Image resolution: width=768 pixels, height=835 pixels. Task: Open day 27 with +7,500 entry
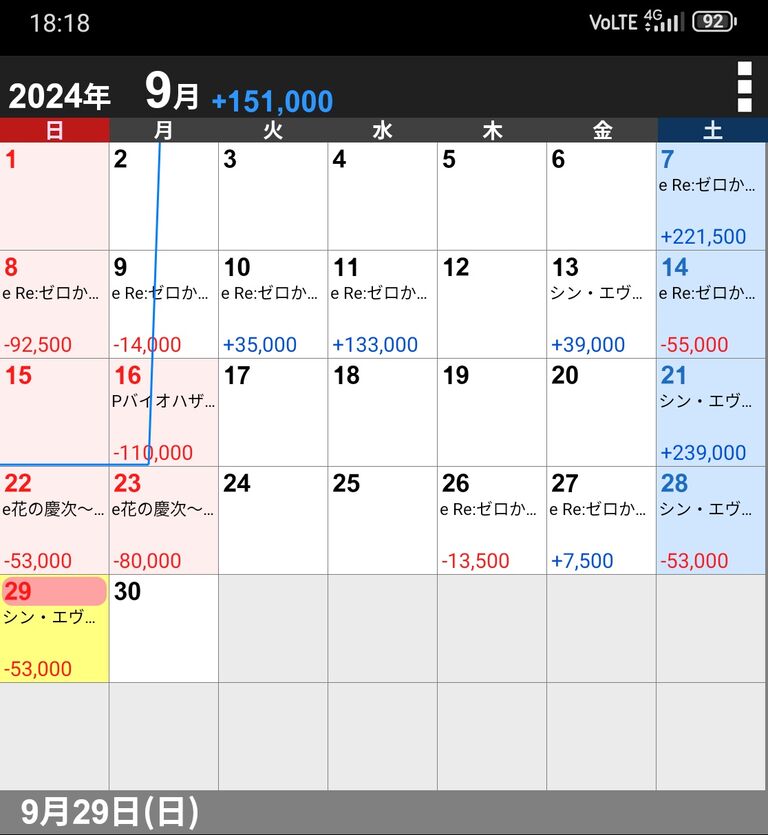pyautogui.click(x=602, y=521)
